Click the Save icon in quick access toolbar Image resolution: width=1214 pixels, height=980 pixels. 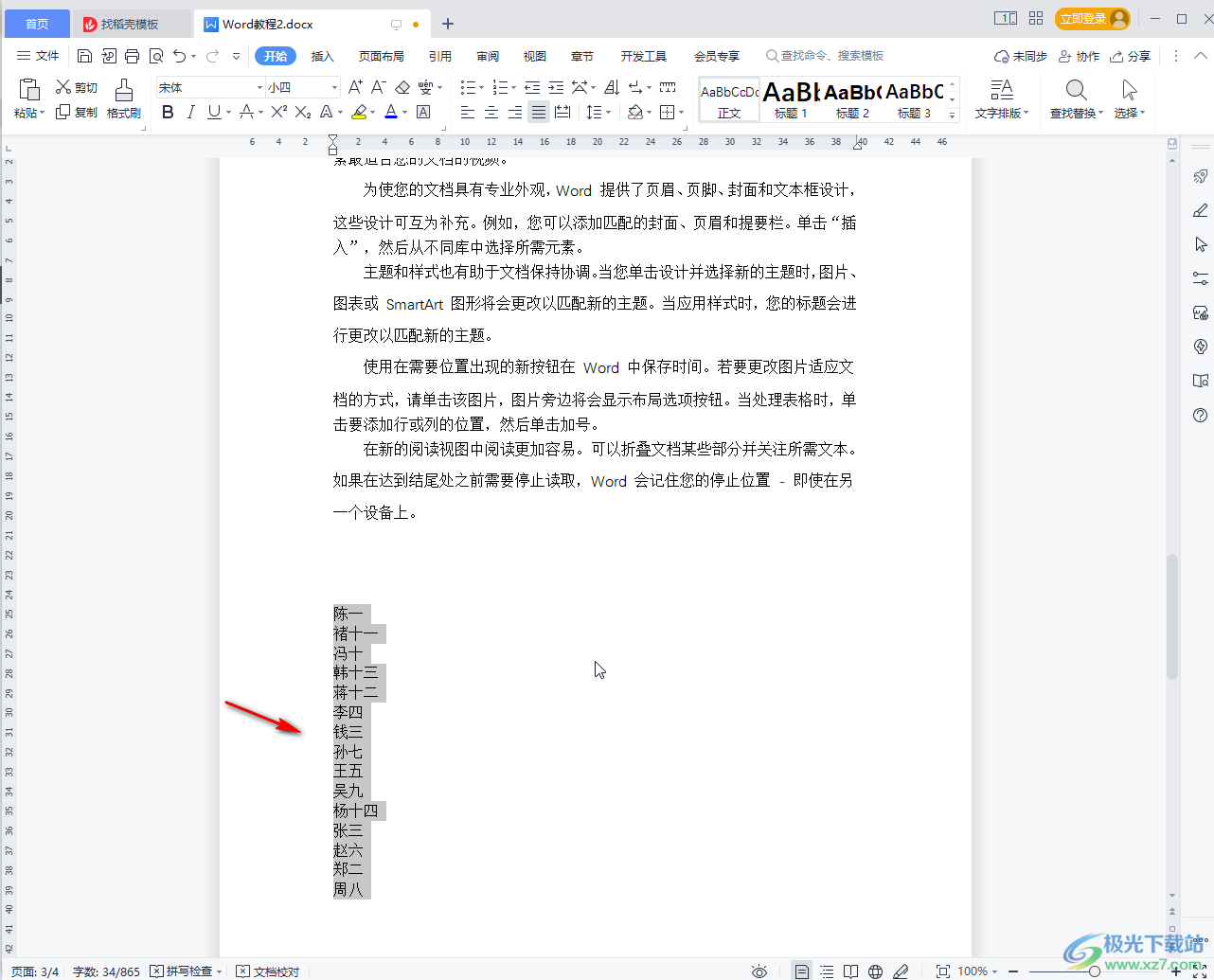click(84, 56)
